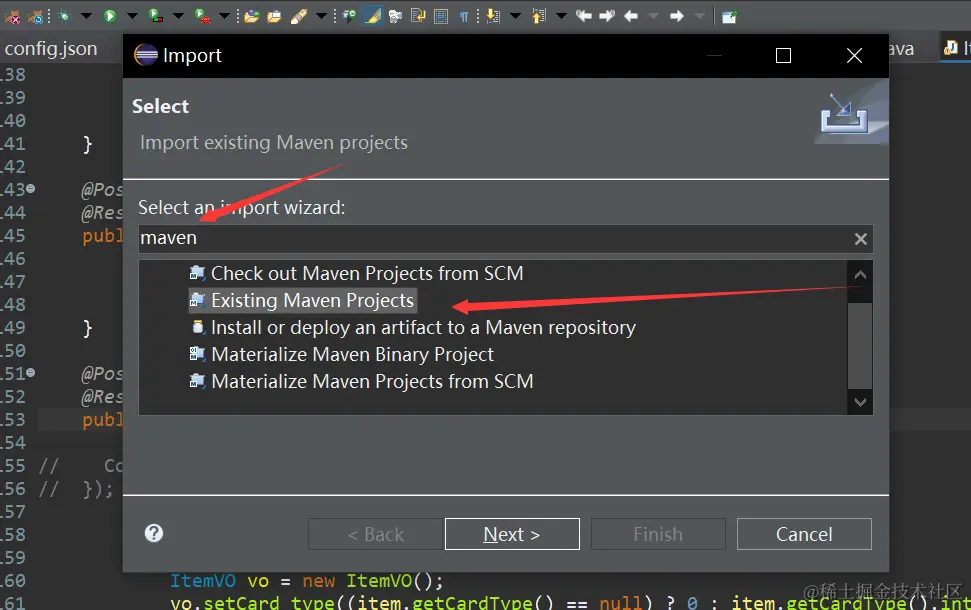The width and height of the screenshot is (971, 610).
Task: Select Existing Maven Projects wizard
Action: pyautogui.click(x=302, y=300)
